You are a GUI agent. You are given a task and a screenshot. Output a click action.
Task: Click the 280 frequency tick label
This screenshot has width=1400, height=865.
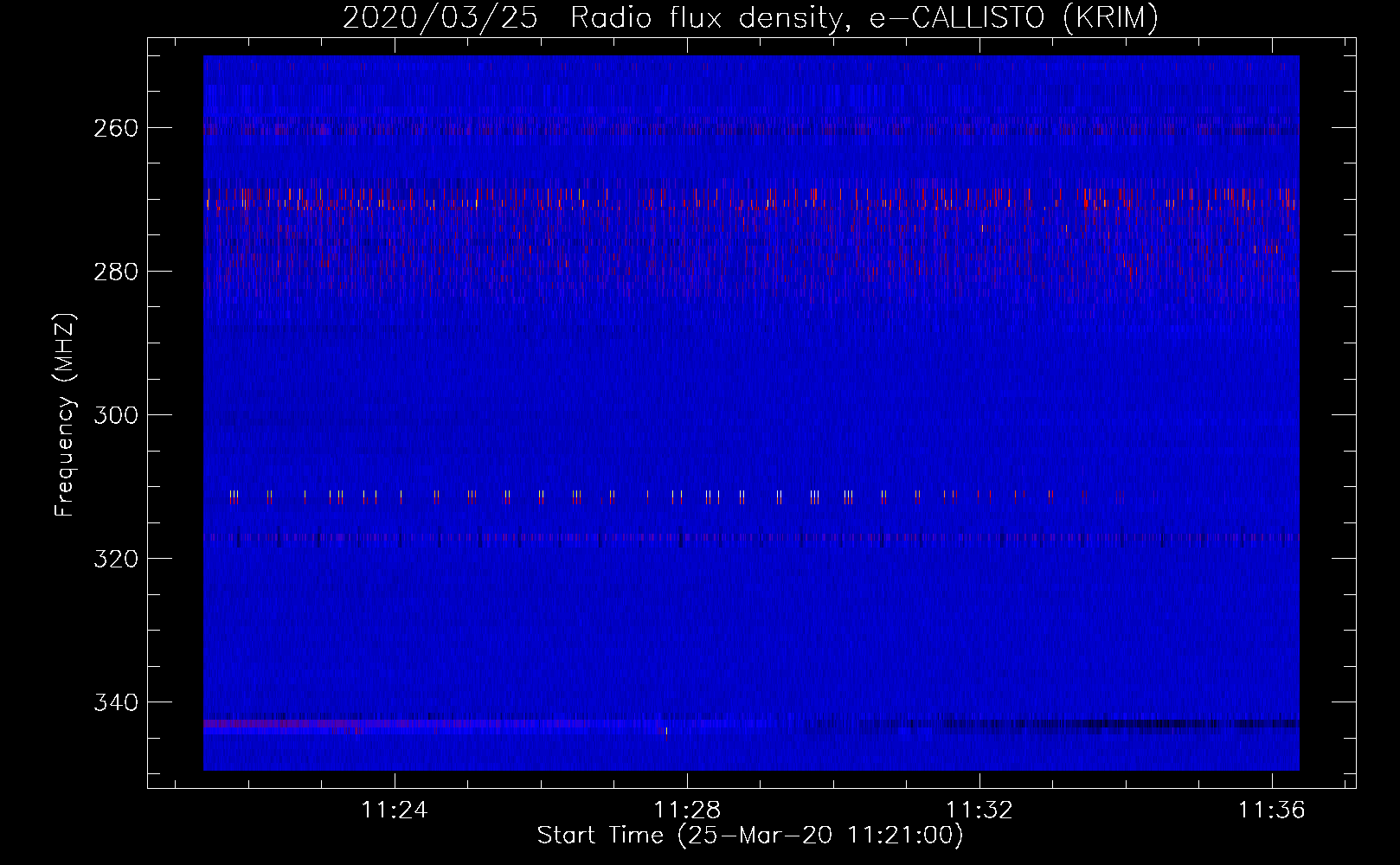pyautogui.click(x=116, y=272)
